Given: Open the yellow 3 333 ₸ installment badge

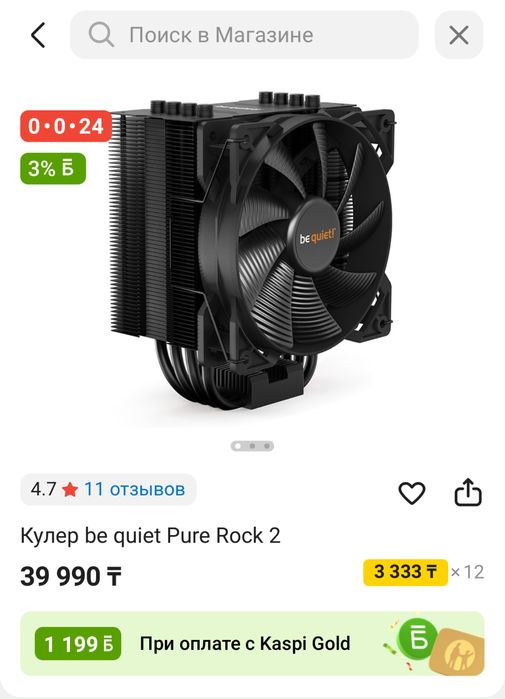Looking at the screenshot, I should tap(406, 572).
